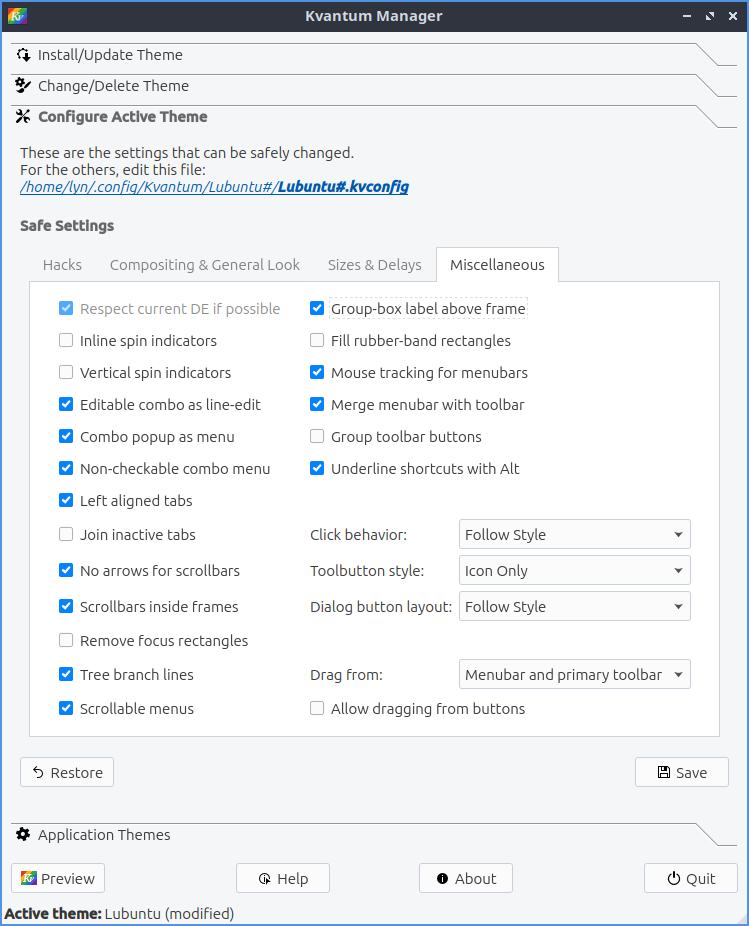Enable Inline spin indicators checkbox
Screen dimensions: 749x926
(66, 341)
